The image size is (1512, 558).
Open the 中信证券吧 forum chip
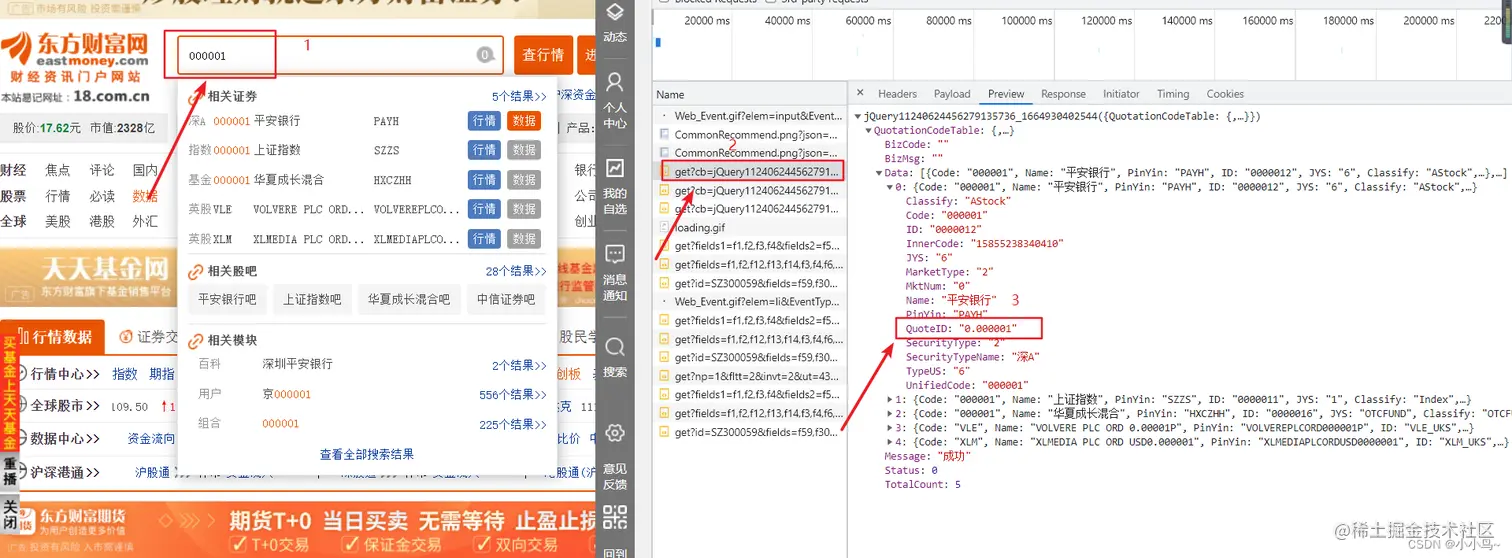point(506,299)
